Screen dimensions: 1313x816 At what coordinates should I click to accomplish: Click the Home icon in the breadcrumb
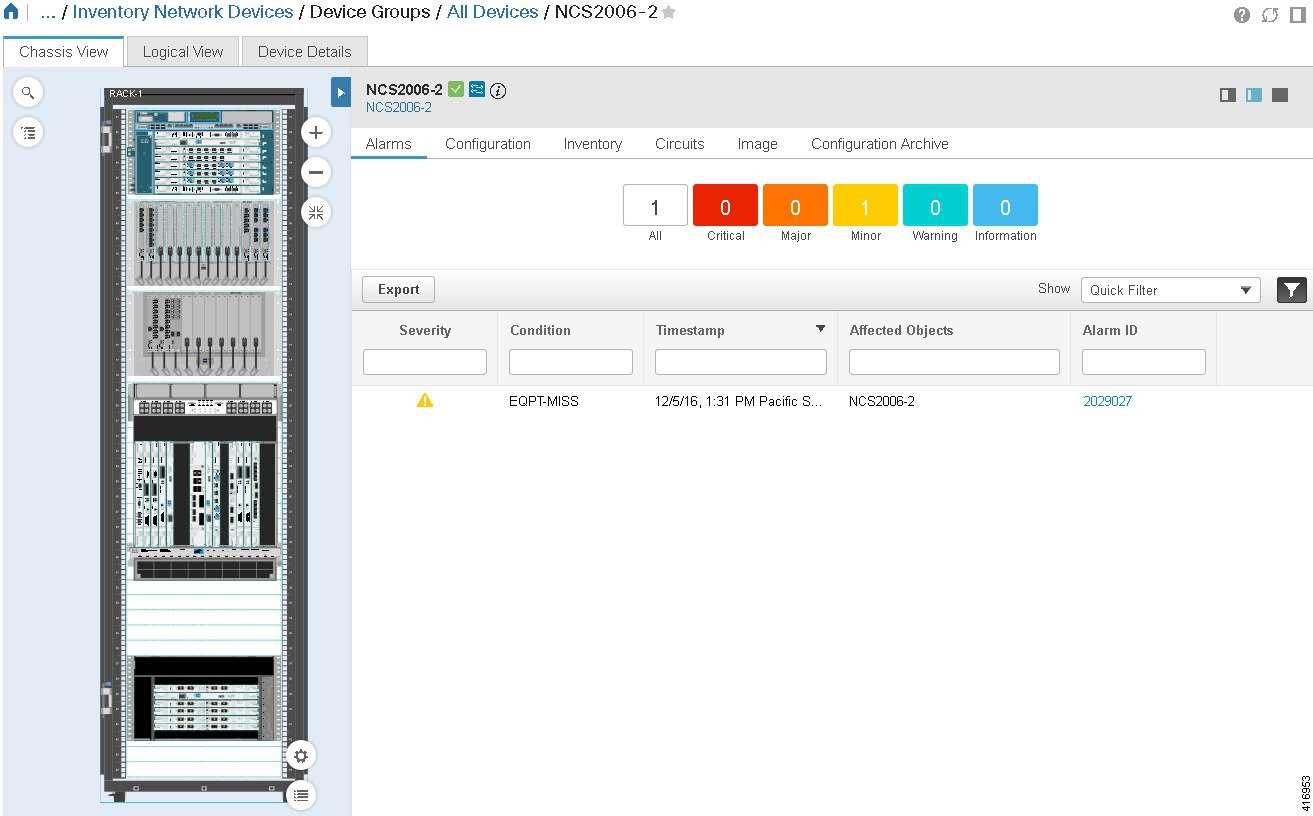pos(10,13)
